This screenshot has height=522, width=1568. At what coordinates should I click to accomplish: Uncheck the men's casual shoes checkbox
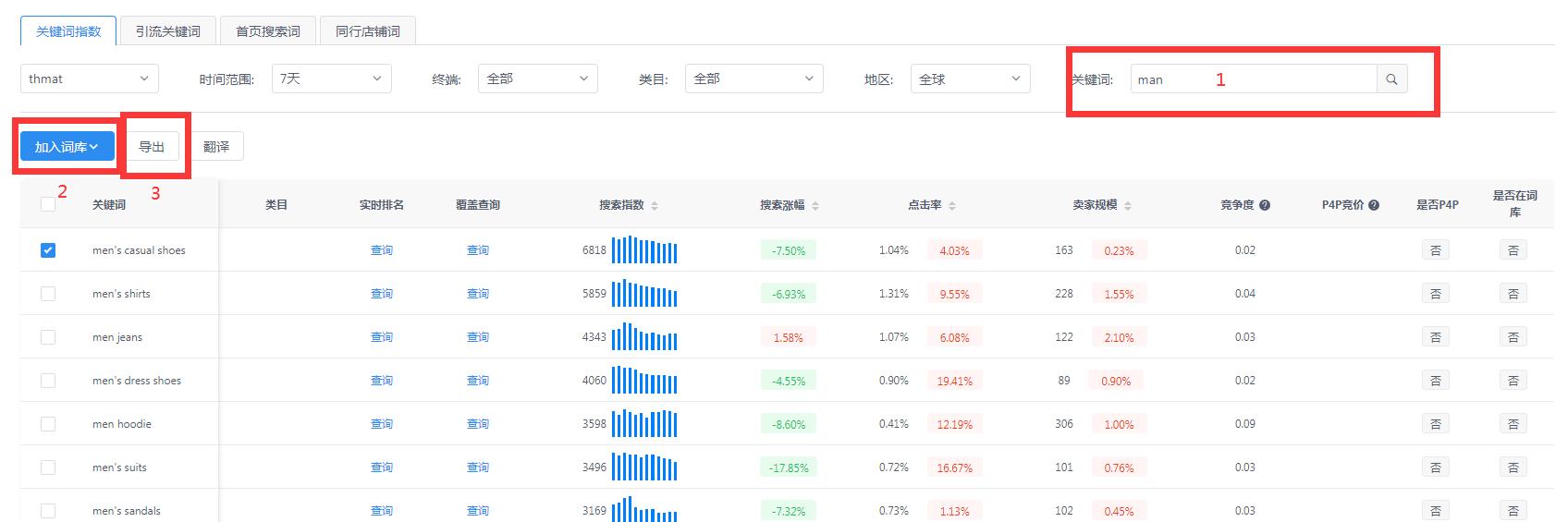[x=48, y=250]
